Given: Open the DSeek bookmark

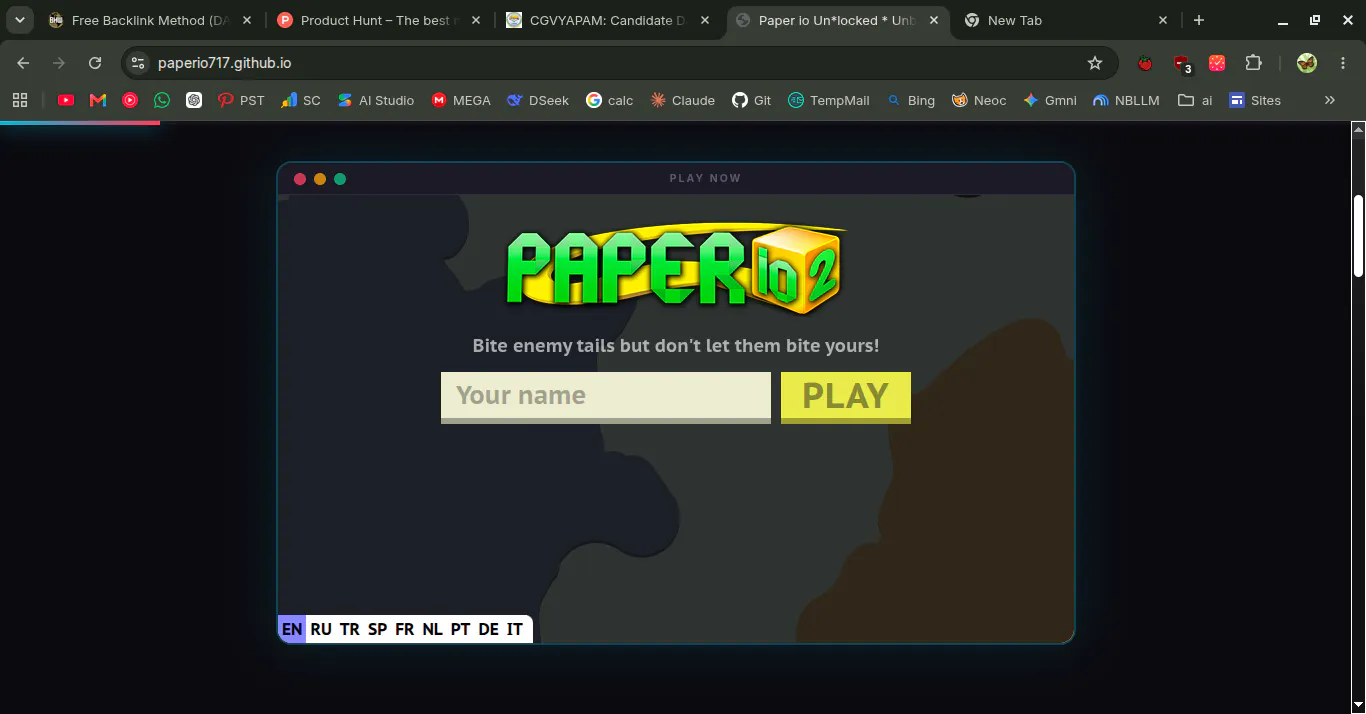Looking at the screenshot, I should point(538,100).
